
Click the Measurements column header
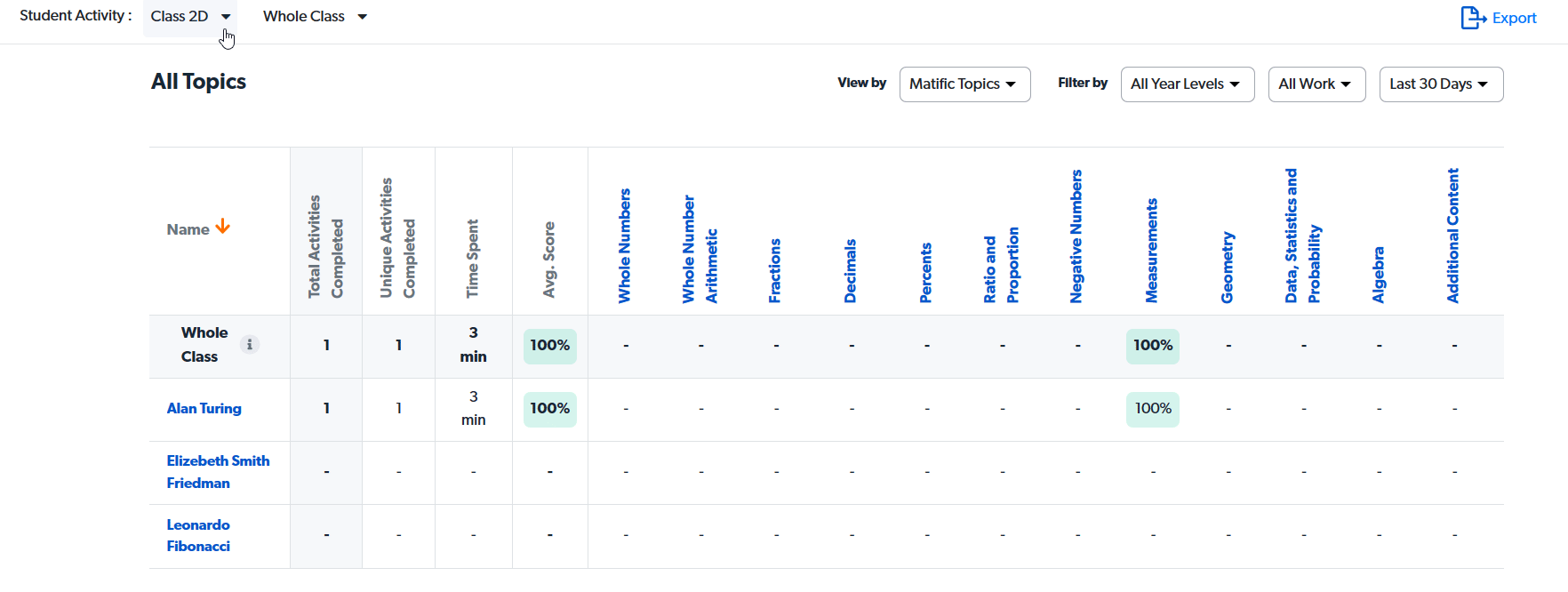1152,251
